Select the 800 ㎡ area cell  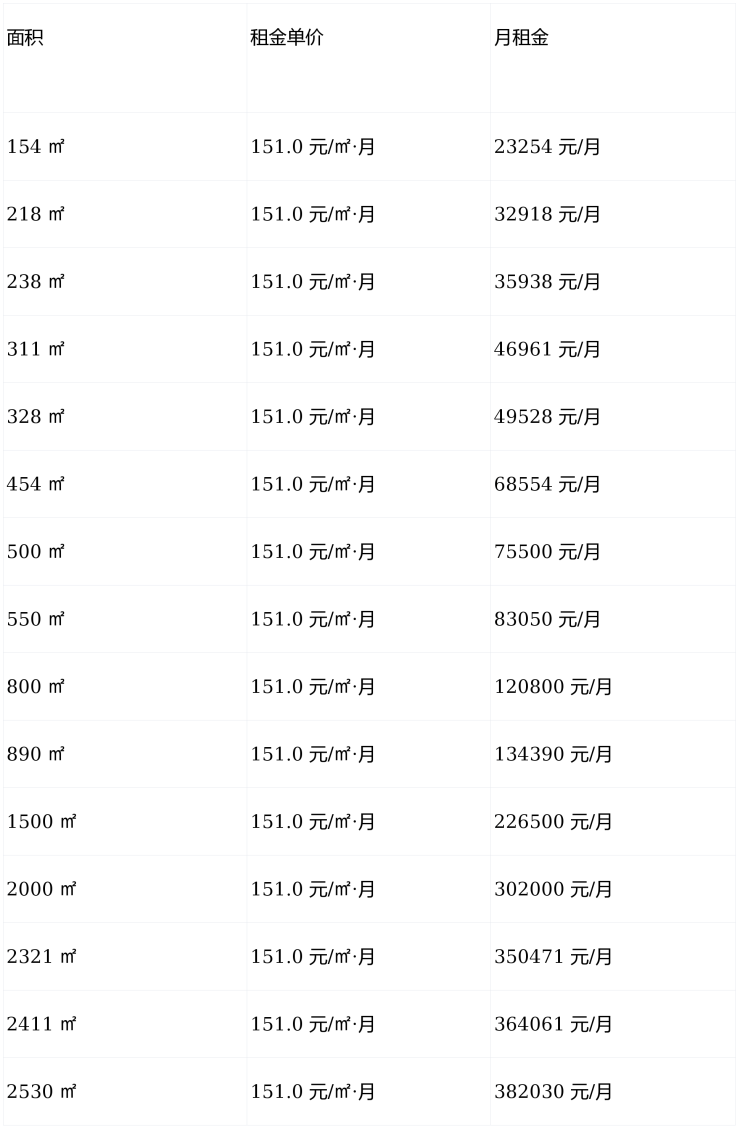tap(36, 687)
